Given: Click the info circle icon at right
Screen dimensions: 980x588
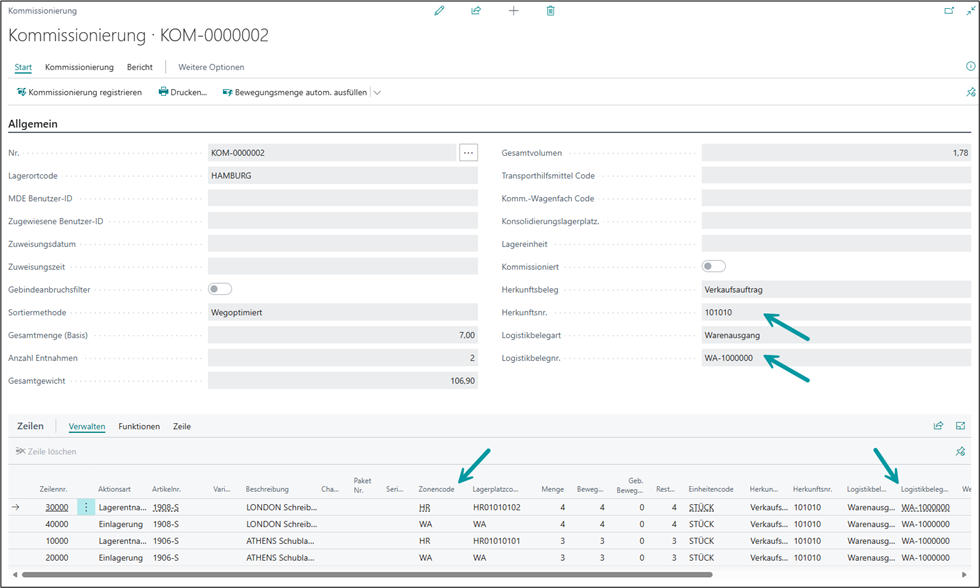Looking at the screenshot, I should 970,67.
